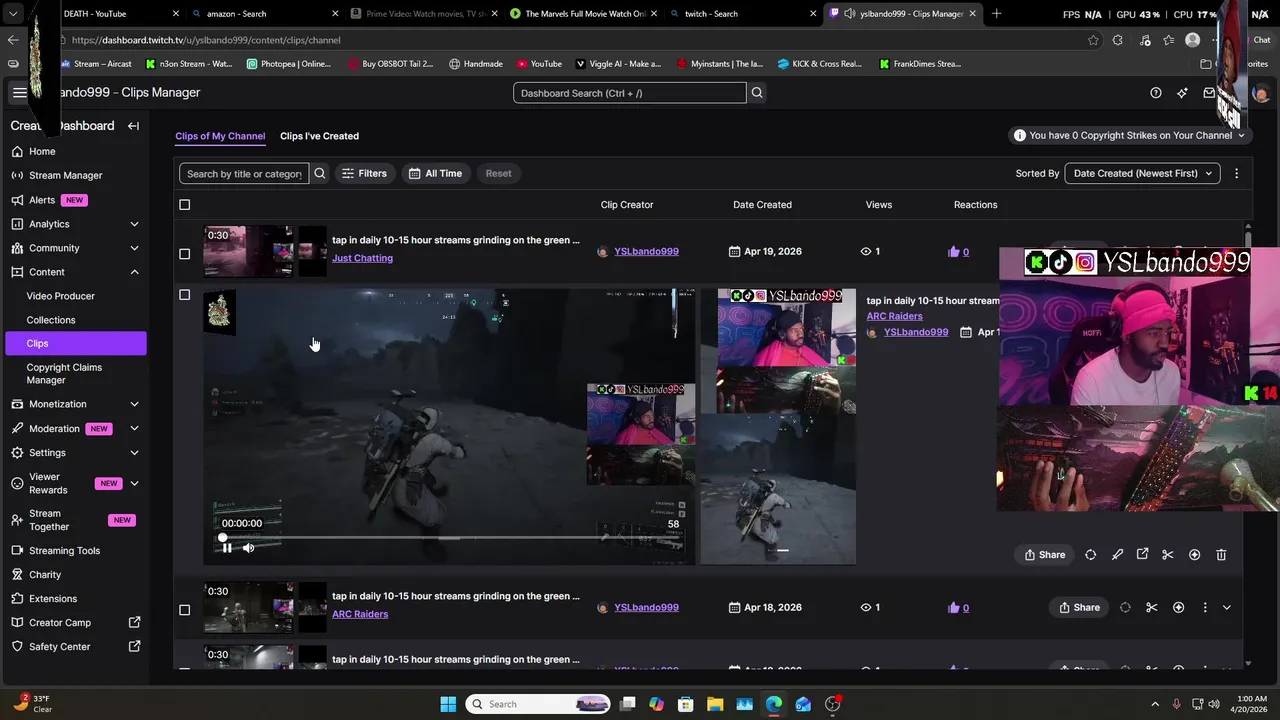Expand the Settings sidebar section
1280x720 pixels.
point(134,453)
